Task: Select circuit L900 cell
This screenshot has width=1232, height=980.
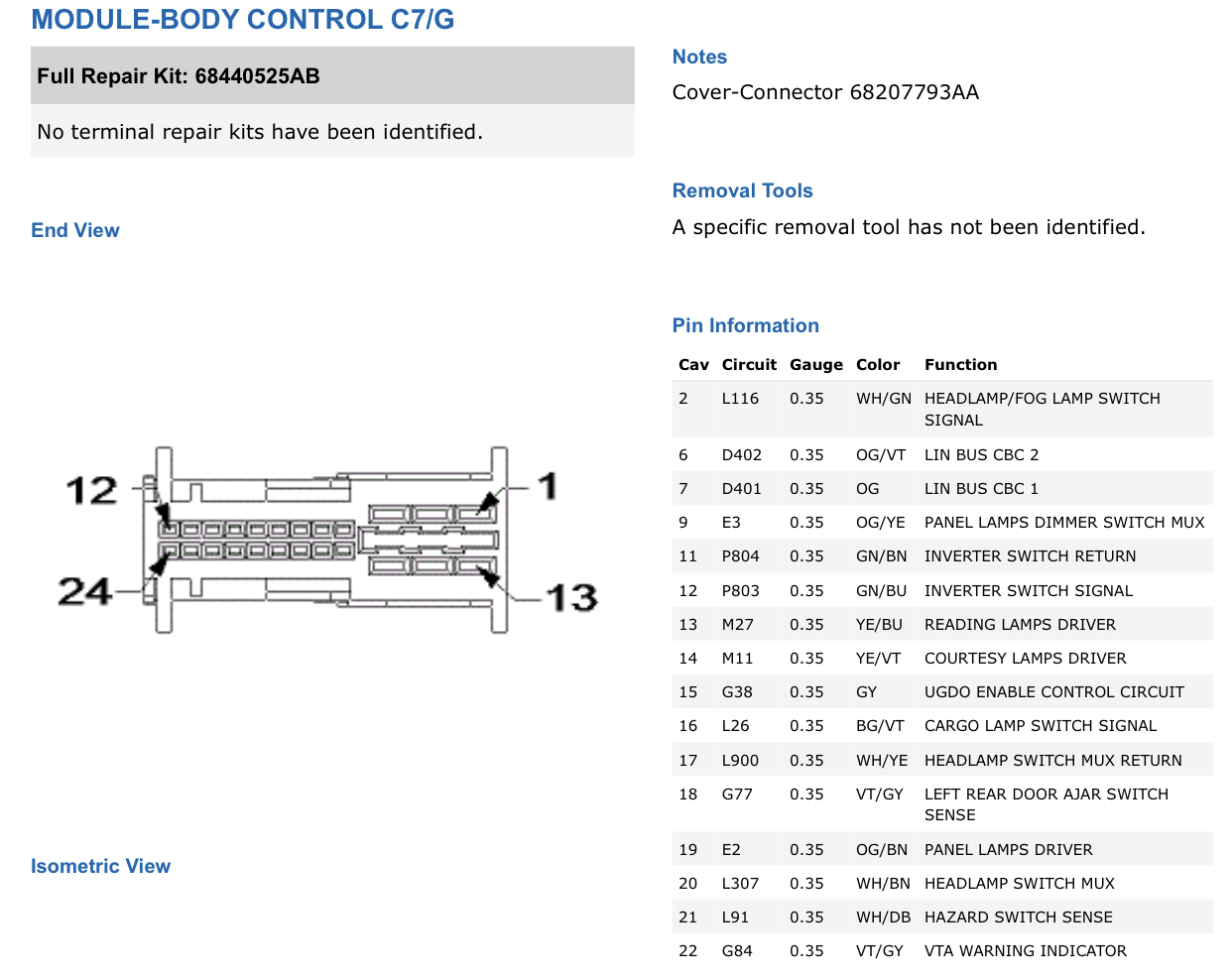Action: [x=740, y=761]
